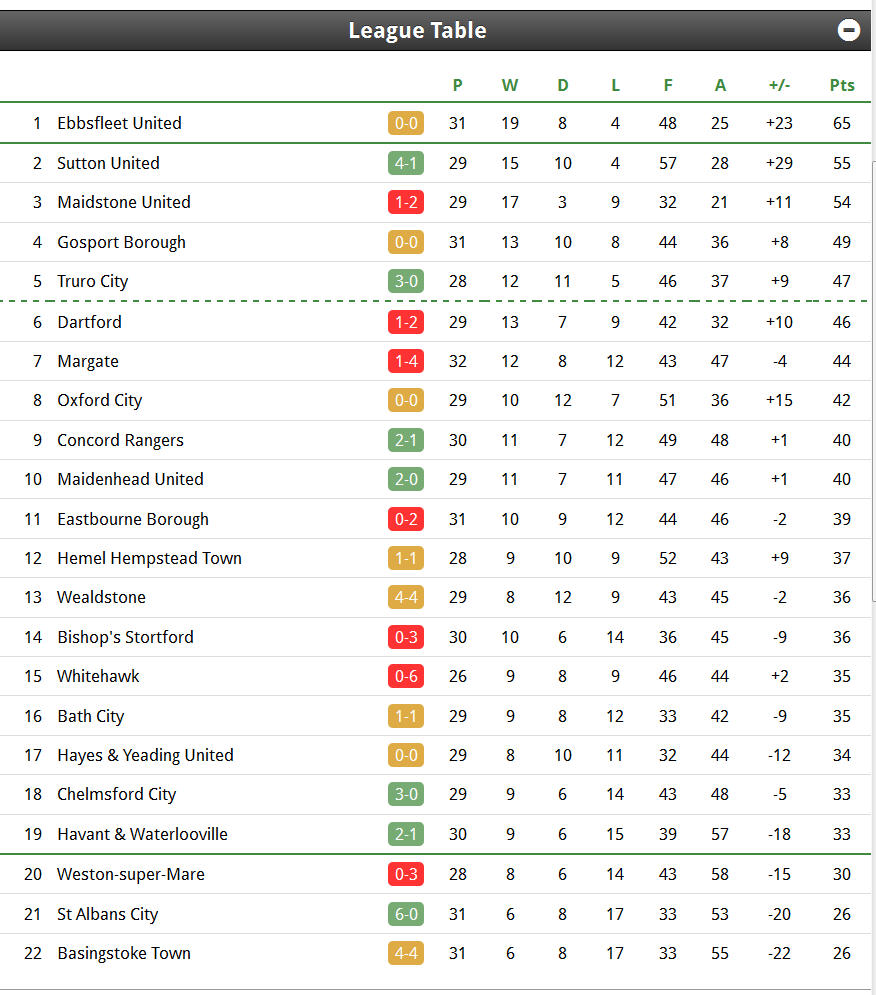The width and height of the screenshot is (876, 995).
Task: Open Truro City 3-0 result badge
Action: click(406, 281)
